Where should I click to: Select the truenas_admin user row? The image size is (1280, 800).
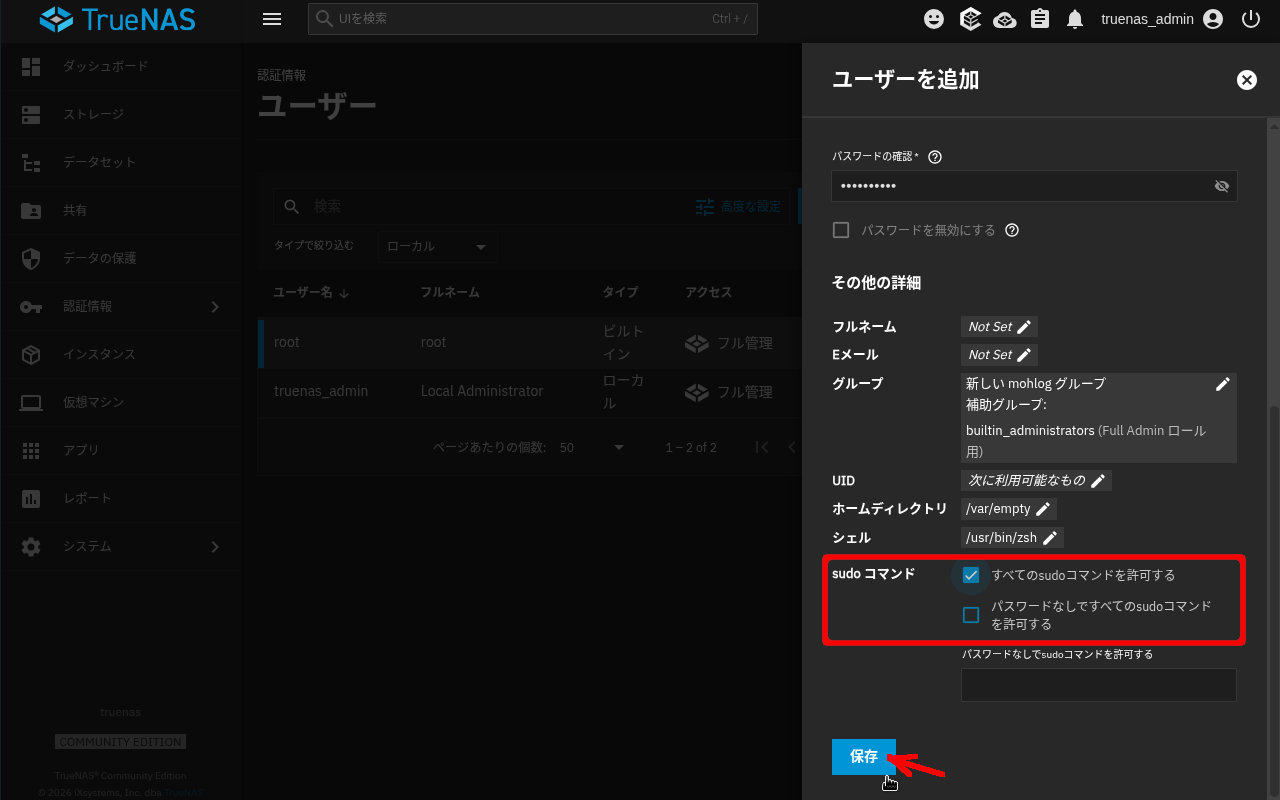pos(530,391)
